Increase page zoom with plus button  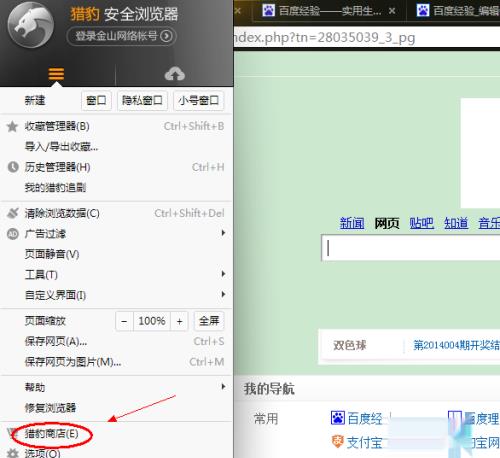click(x=179, y=321)
